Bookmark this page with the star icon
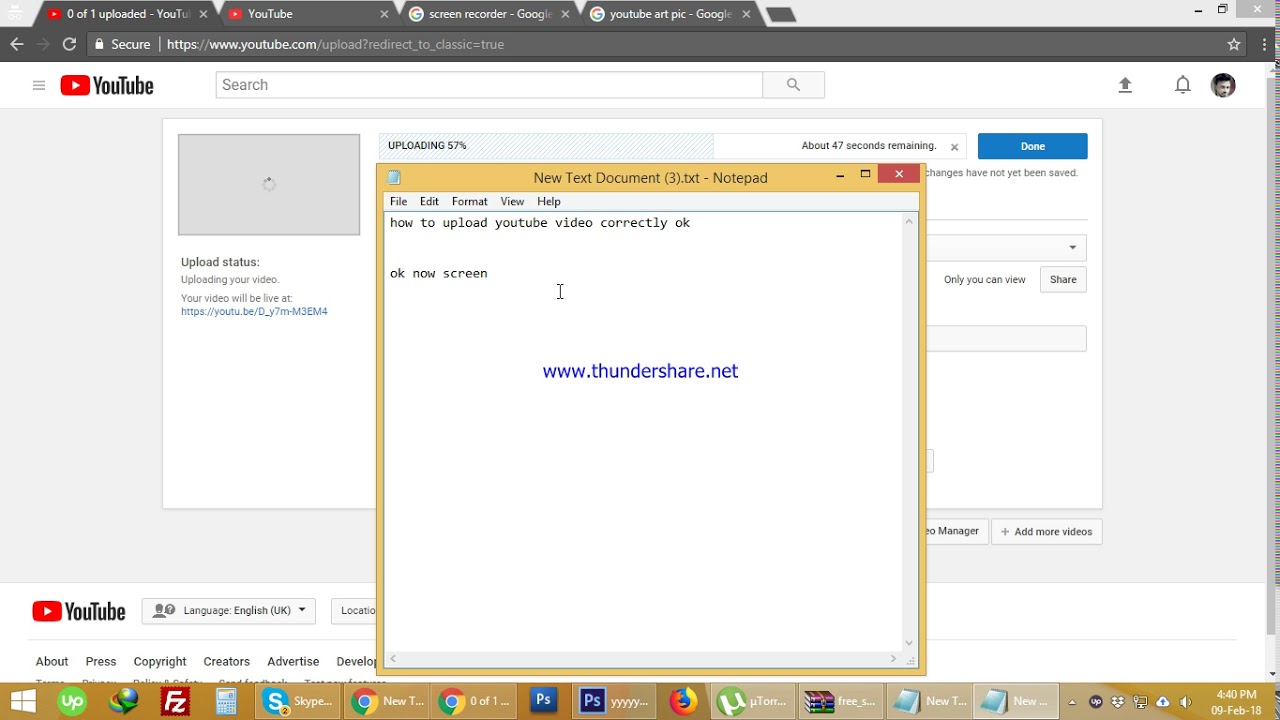This screenshot has height=720, width=1280. [1234, 44]
